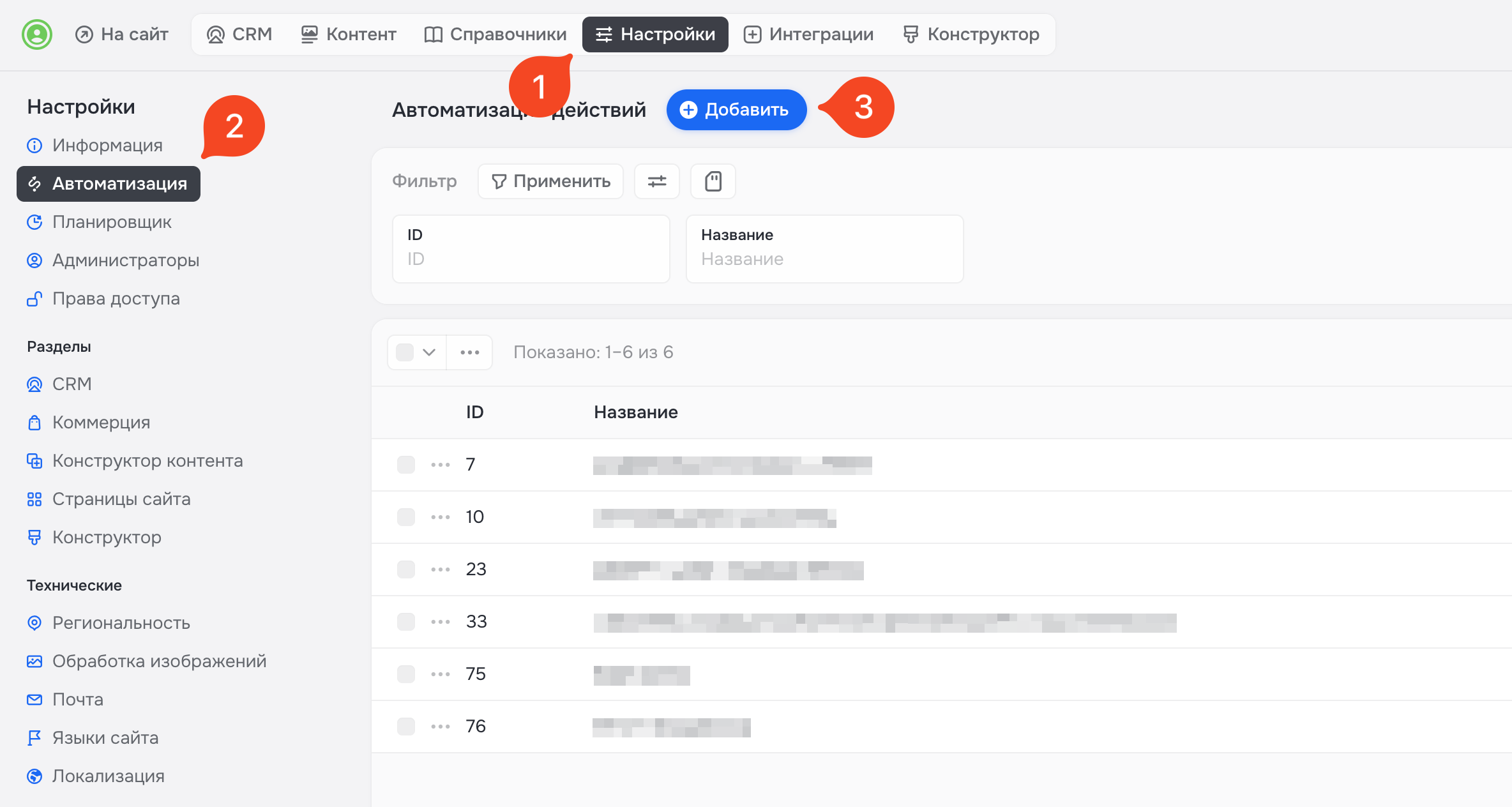The image size is (1512, 807).
Task: Open Информация in settings sidebar
Action: (x=94, y=146)
